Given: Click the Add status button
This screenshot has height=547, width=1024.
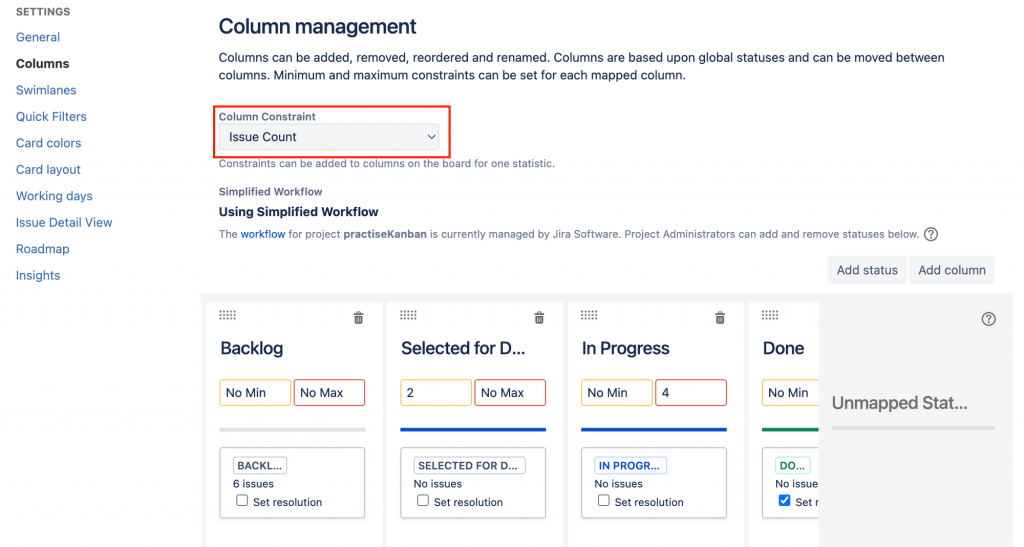Looking at the screenshot, I should point(867,270).
